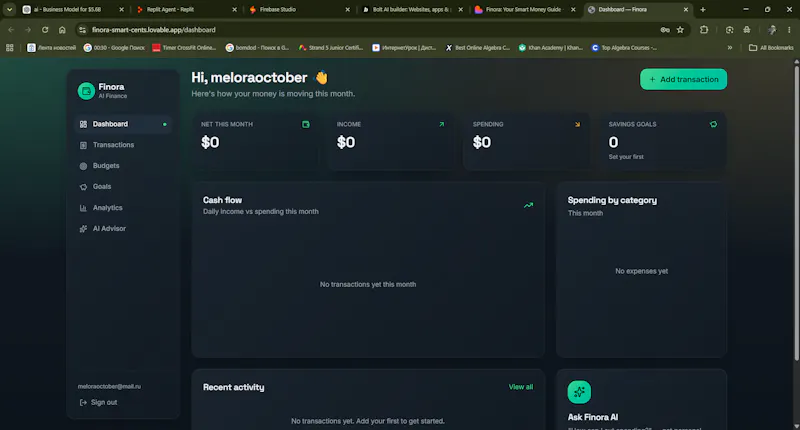This screenshot has width=800, height=430.
Task: Click the browser profile avatar icon
Action: coord(772,30)
